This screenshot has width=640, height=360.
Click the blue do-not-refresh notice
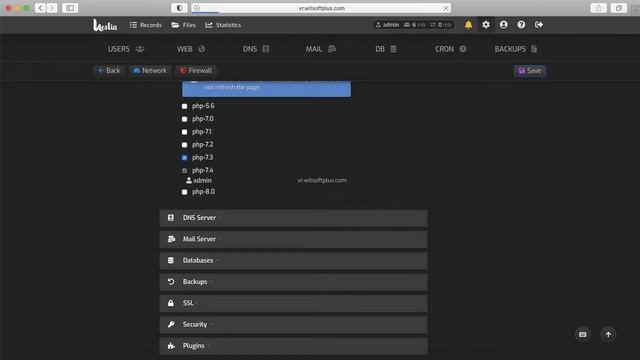266,89
